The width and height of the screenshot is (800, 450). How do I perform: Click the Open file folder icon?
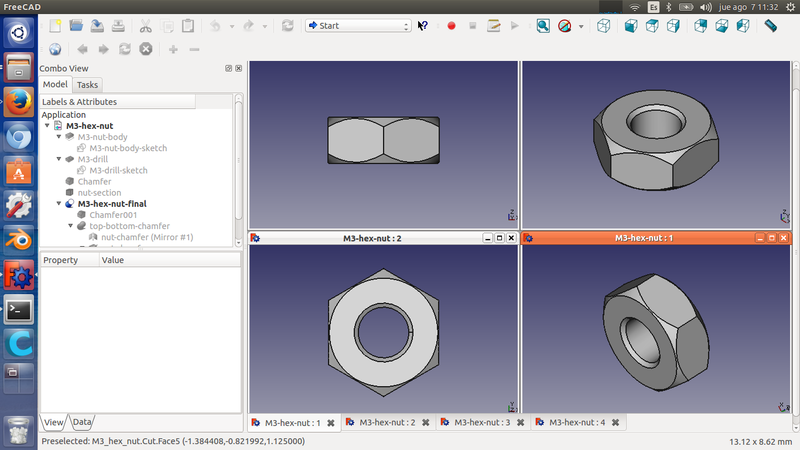[x=76, y=25]
